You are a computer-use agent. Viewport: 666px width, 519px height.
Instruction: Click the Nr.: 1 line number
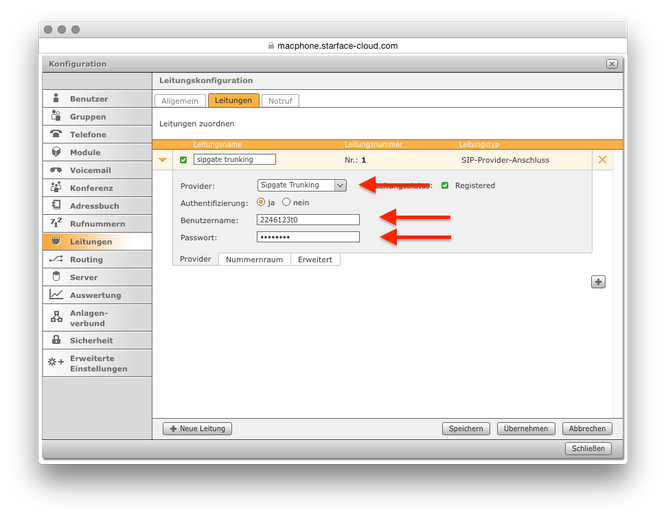point(355,160)
